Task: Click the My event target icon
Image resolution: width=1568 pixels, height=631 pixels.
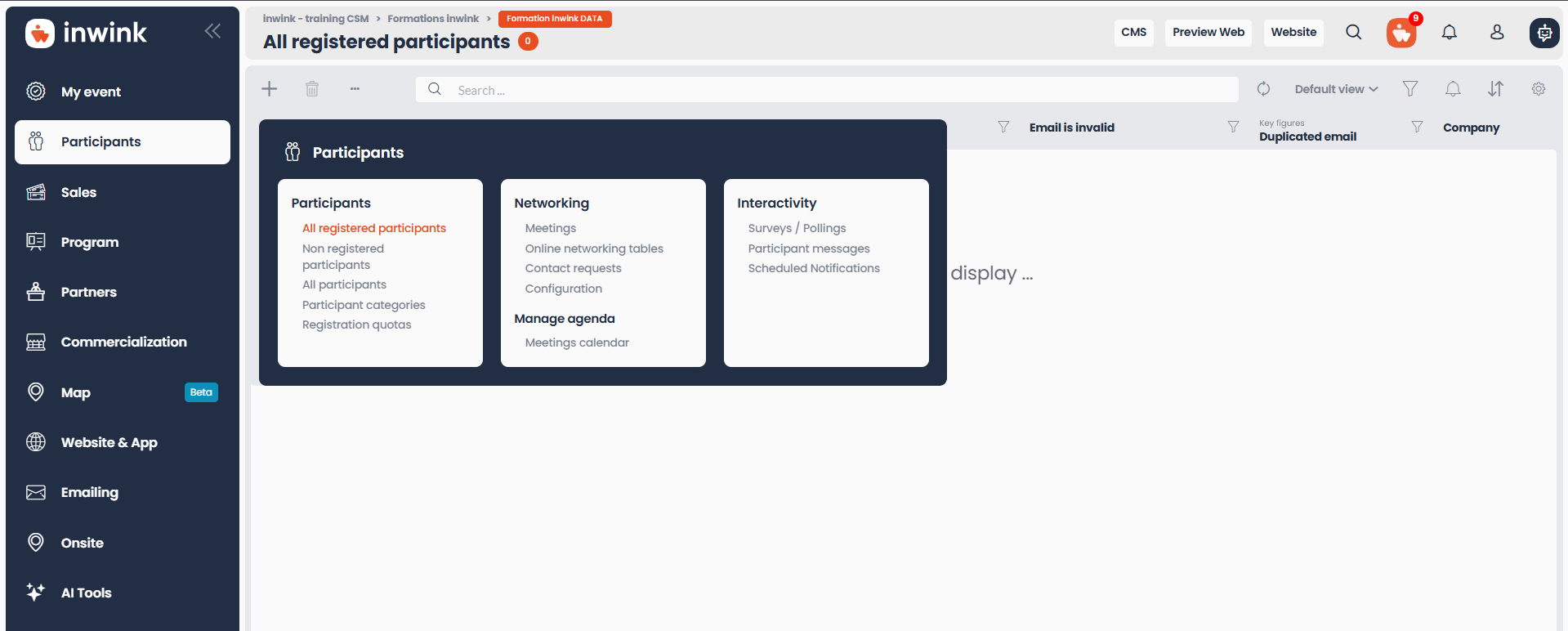Action: pyautogui.click(x=36, y=92)
